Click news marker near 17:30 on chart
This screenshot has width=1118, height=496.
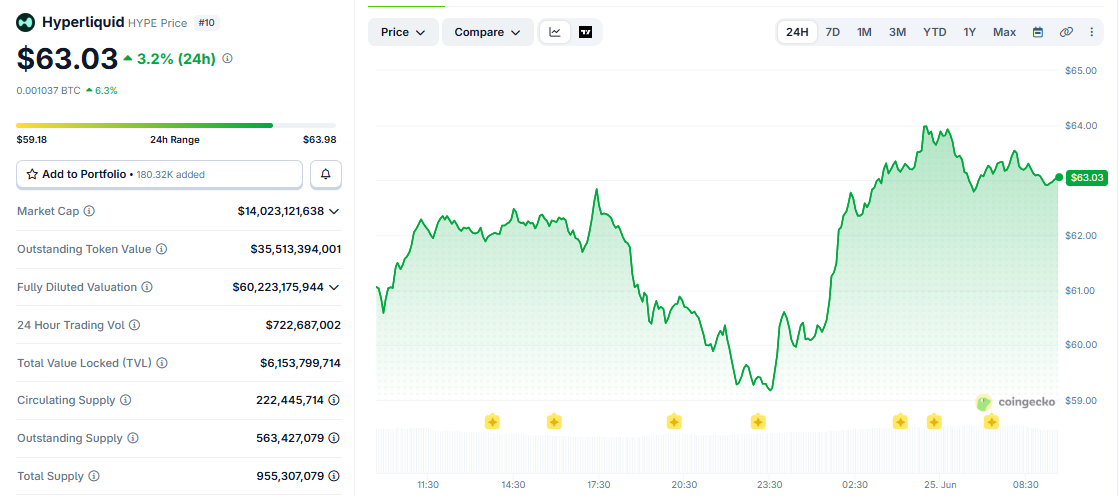coord(554,422)
